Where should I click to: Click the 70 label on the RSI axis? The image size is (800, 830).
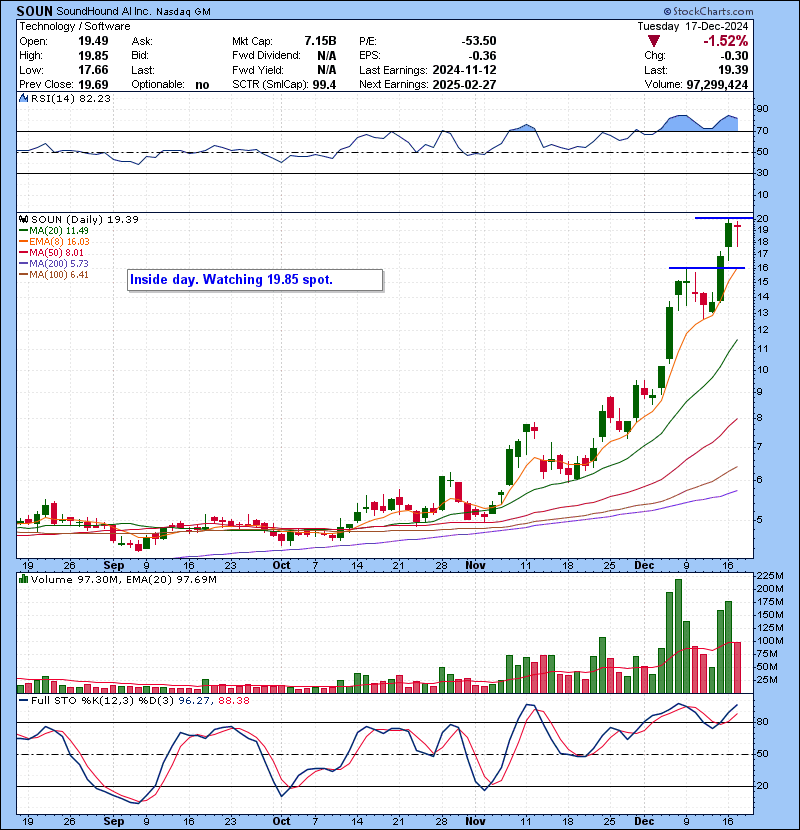762,130
